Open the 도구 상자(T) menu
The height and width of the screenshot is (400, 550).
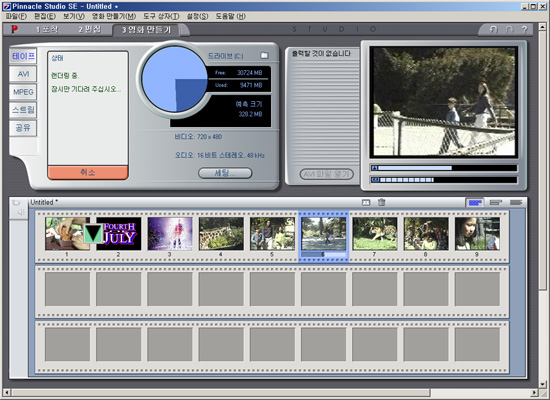point(161,16)
